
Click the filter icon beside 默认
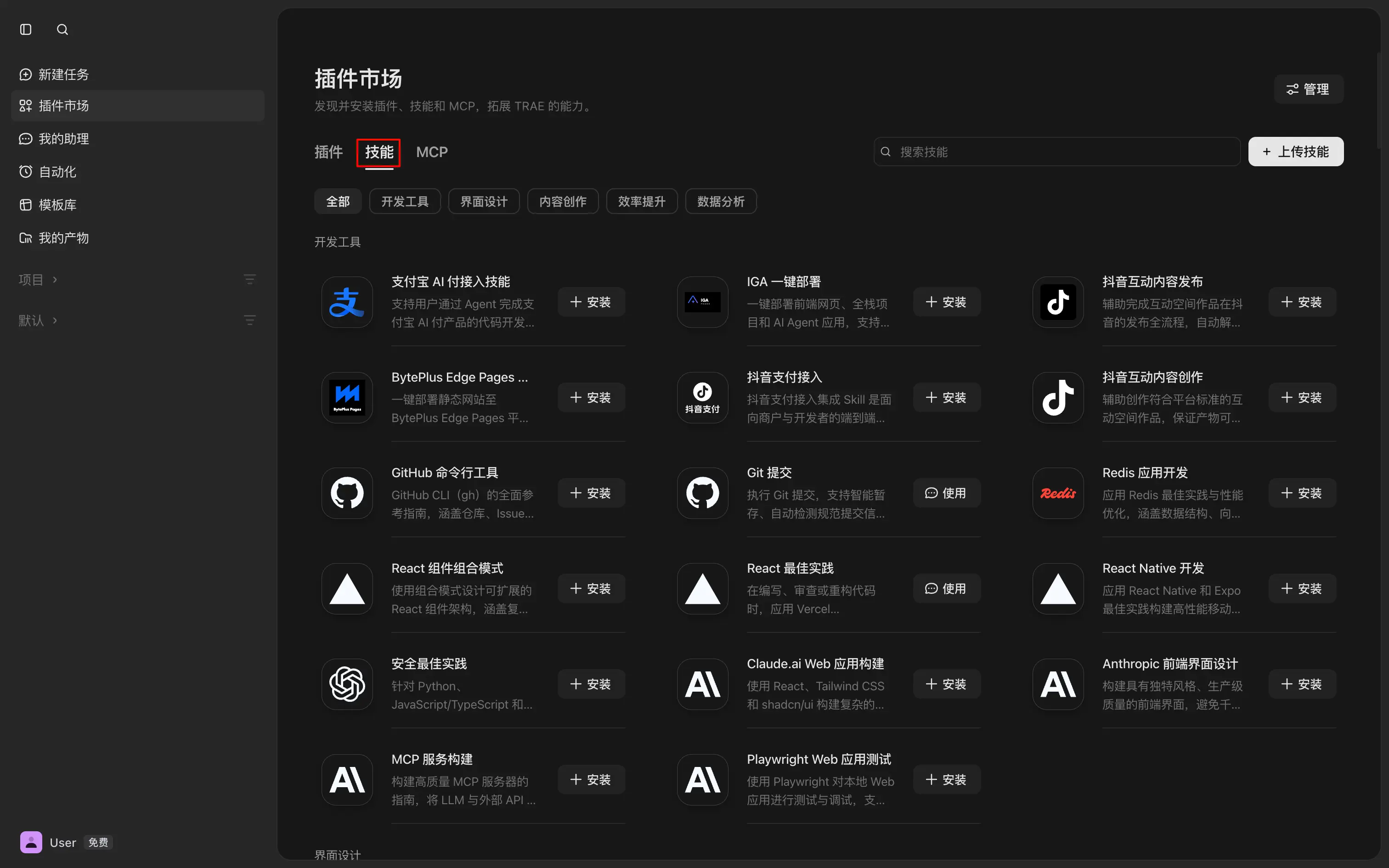point(250,321)
